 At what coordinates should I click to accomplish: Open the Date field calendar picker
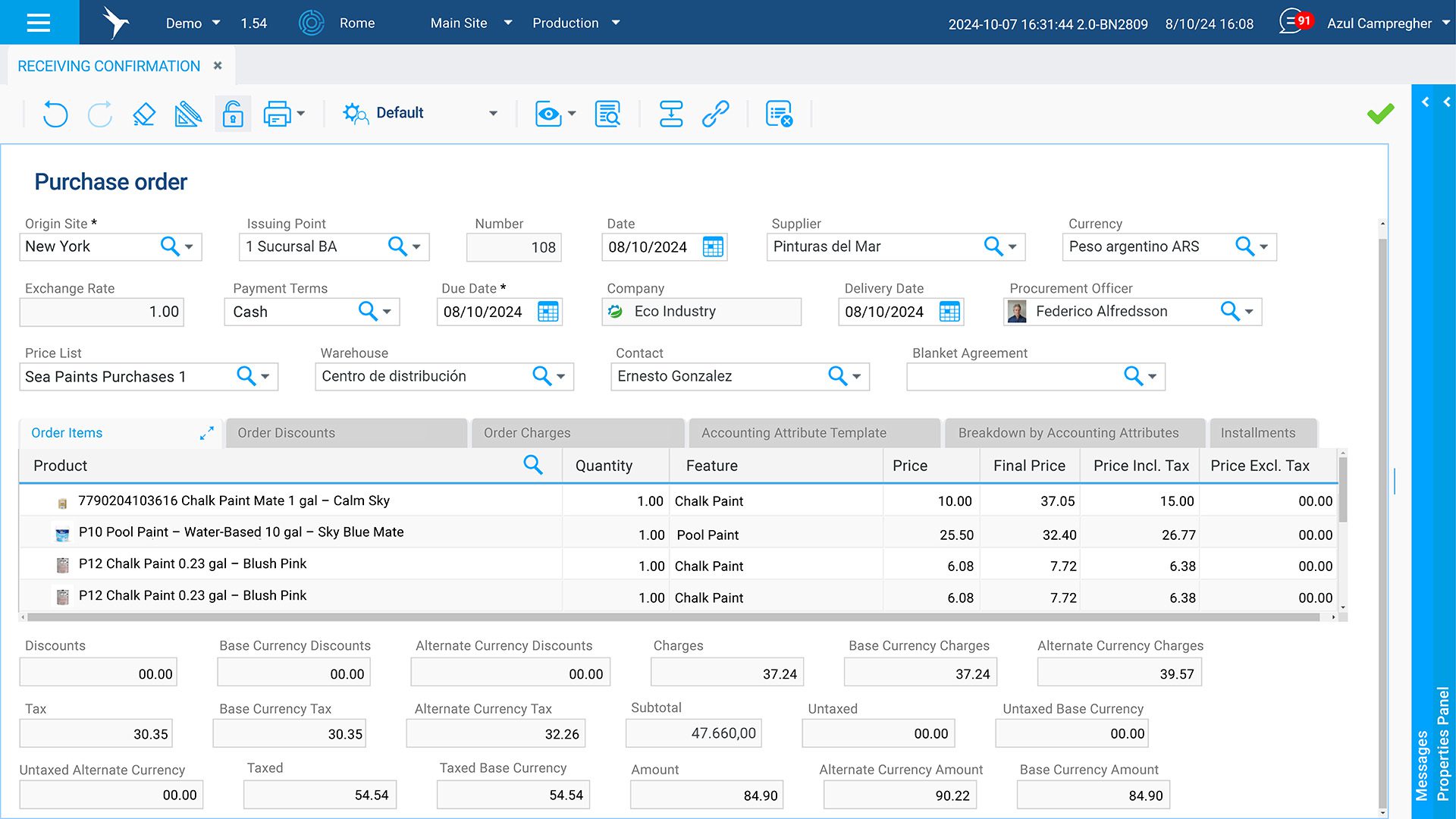click(x=713, y=247)
